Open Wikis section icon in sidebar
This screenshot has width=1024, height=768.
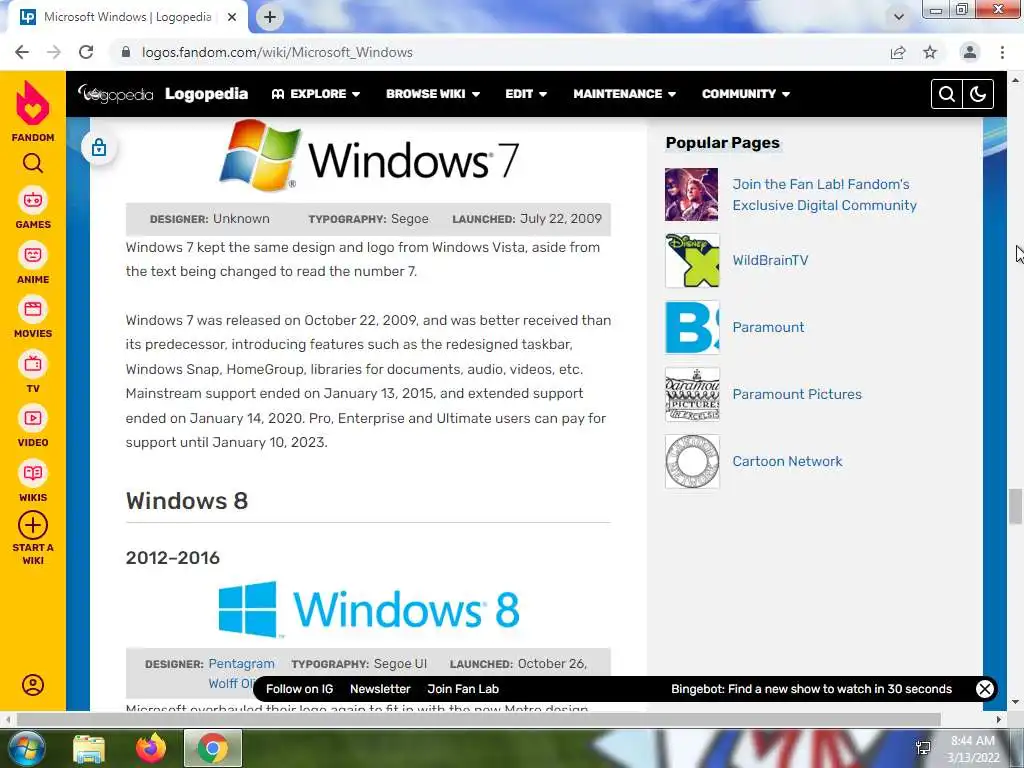click(33, 473)
